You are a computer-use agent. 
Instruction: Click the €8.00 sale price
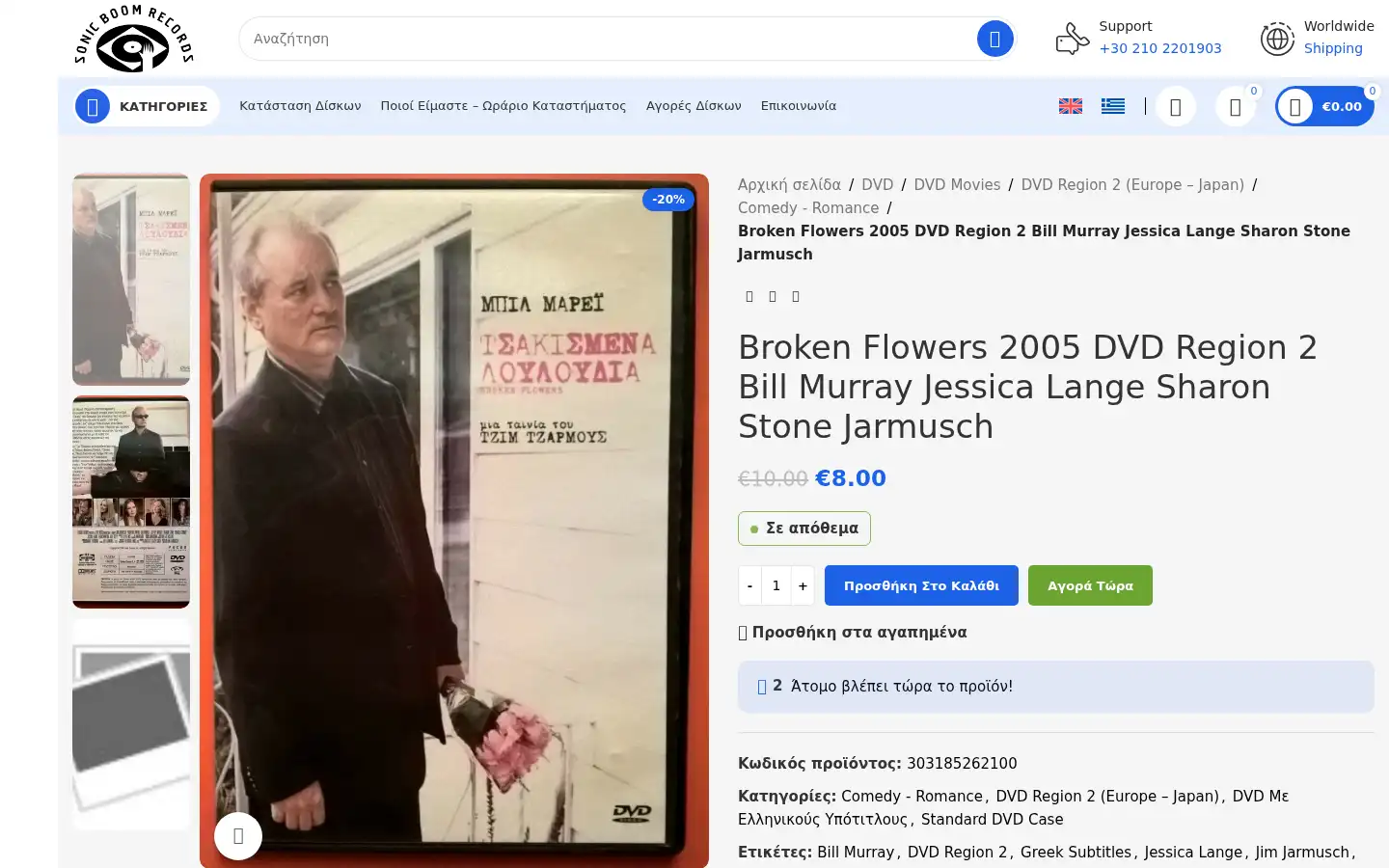[x=851, y=478]
